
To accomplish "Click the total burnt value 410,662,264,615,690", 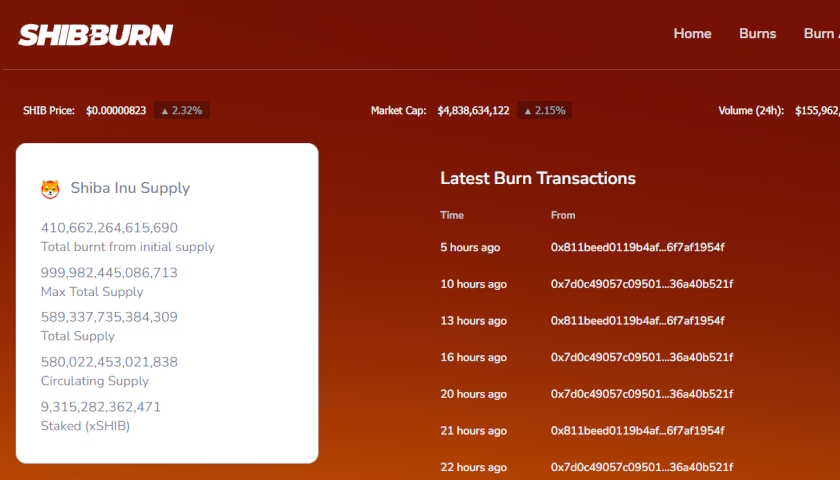I will 109,228.
